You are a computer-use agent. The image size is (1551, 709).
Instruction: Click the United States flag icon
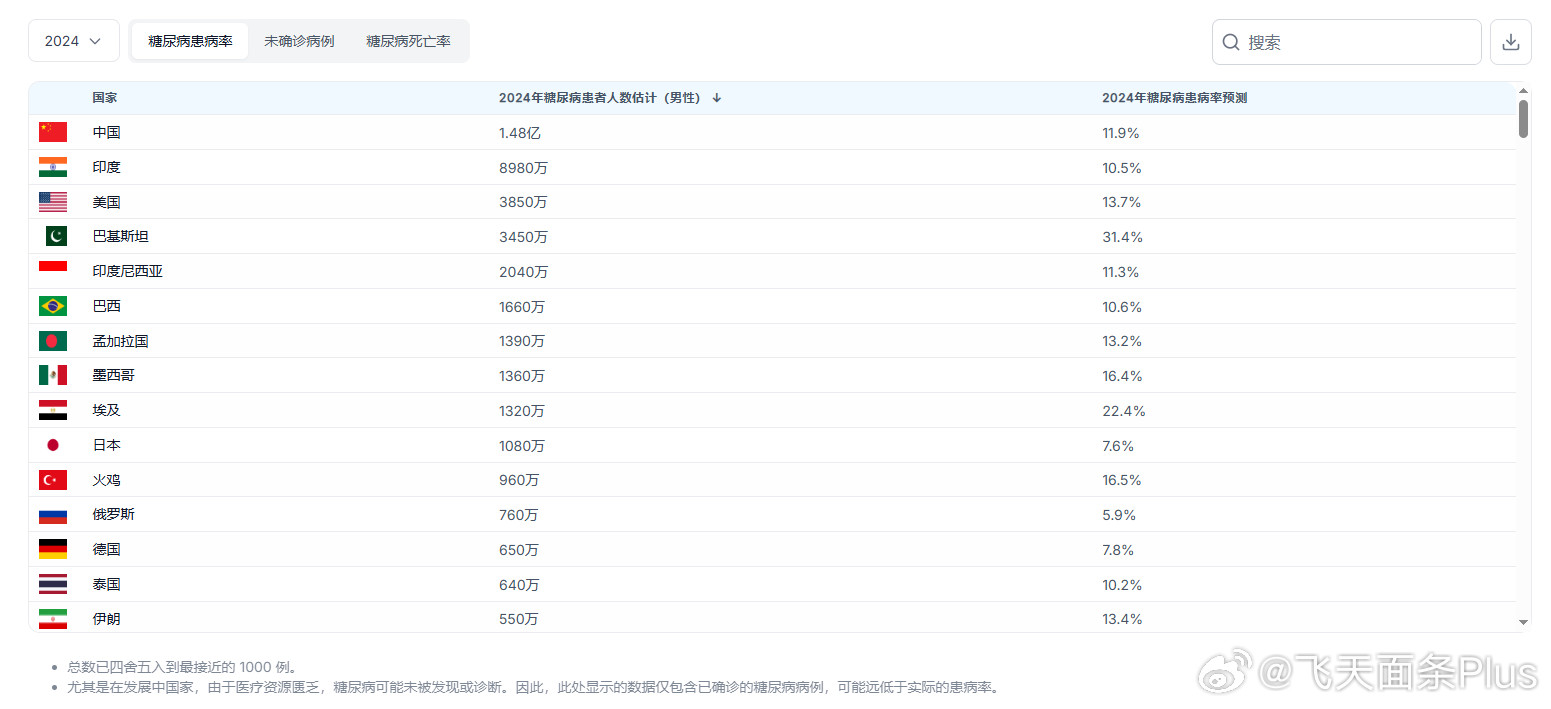(53, 202)
